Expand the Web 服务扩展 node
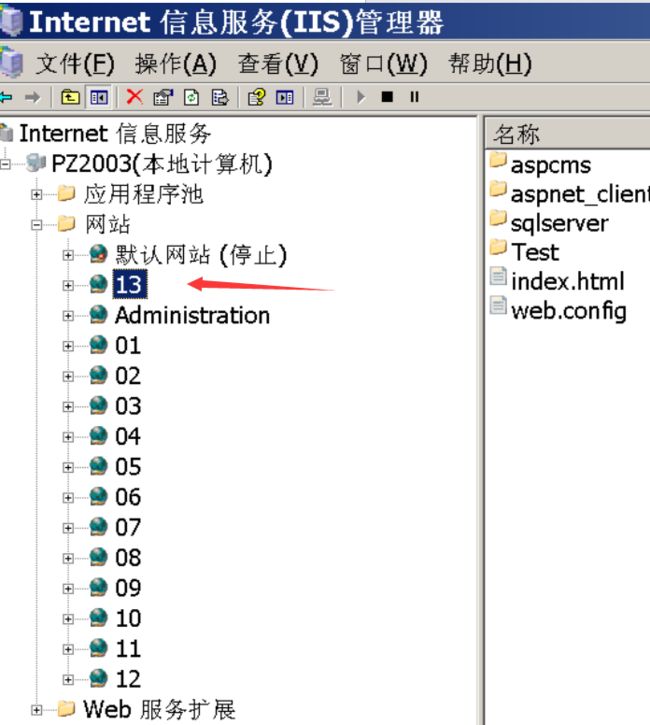 click(x=37, y=710)
